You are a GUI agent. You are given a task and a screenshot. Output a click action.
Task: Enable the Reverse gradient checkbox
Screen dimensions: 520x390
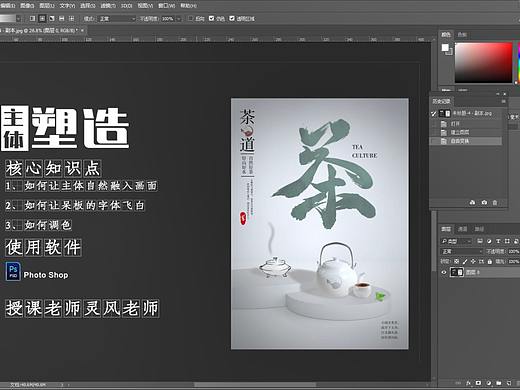(190, 19)
